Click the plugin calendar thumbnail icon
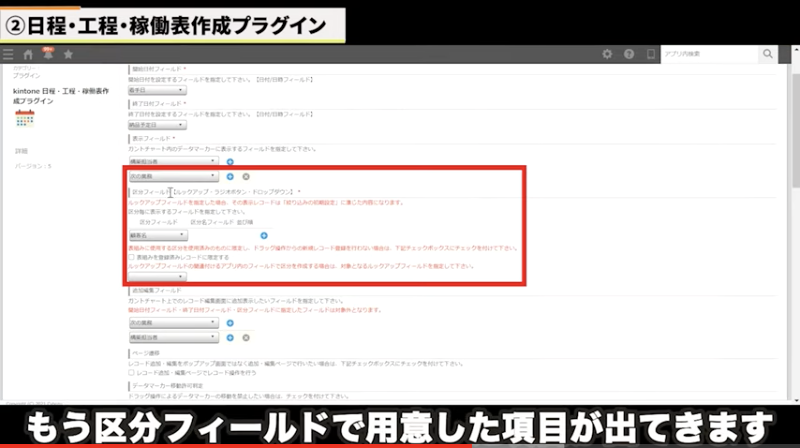This screenshot has height=448, width=800. pyautogui.click(x=24, y=118)
